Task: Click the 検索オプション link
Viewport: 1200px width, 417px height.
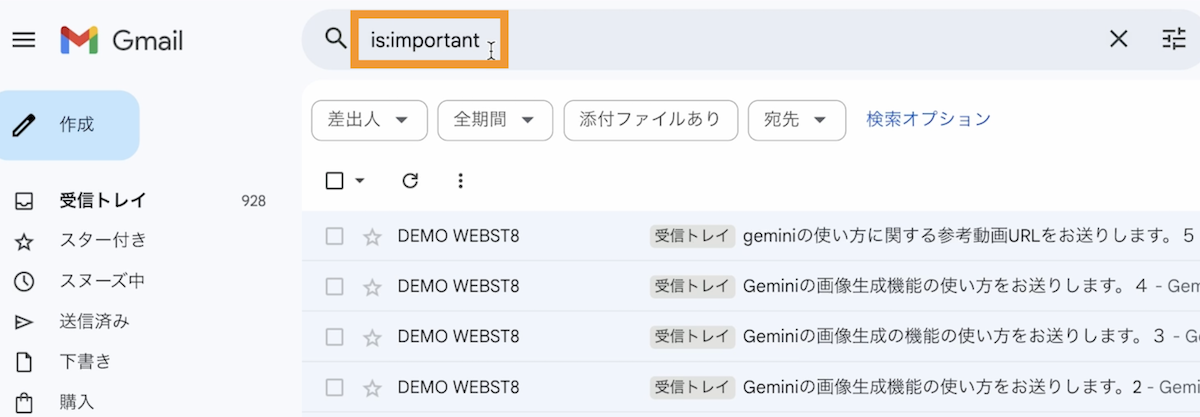Action: point(928,119)
